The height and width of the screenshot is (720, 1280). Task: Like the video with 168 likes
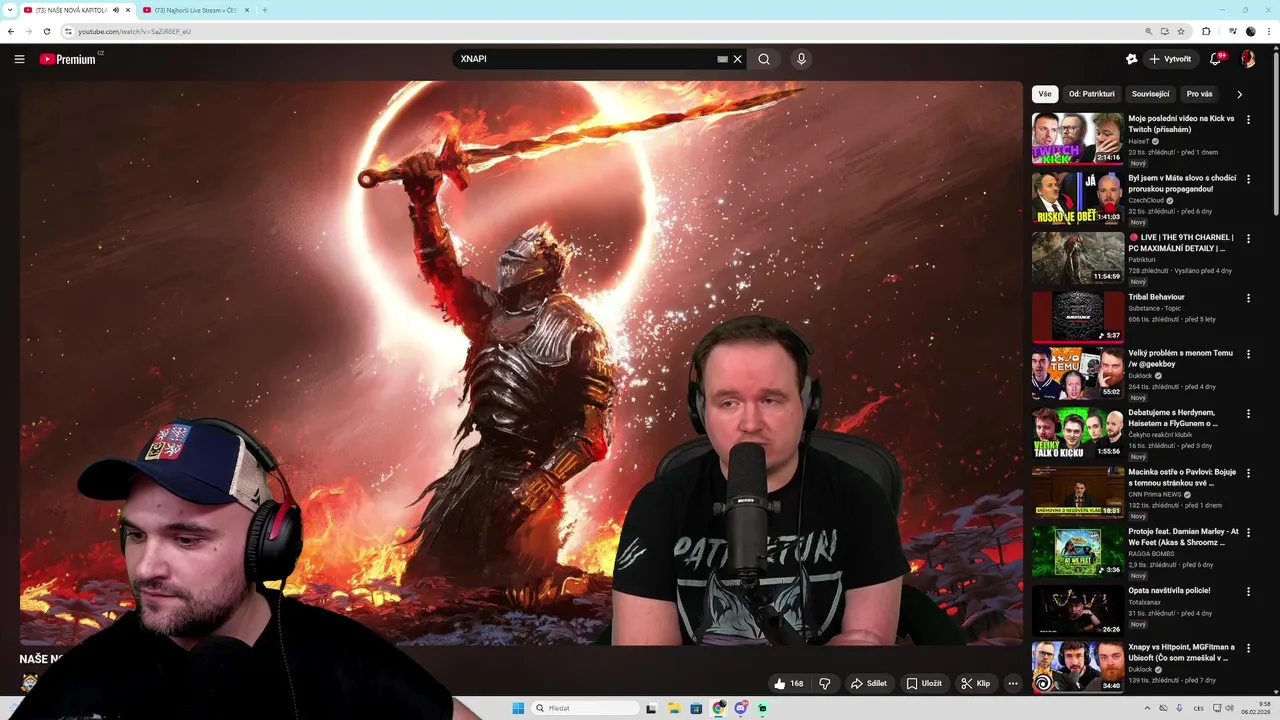(x=789, y=684)
